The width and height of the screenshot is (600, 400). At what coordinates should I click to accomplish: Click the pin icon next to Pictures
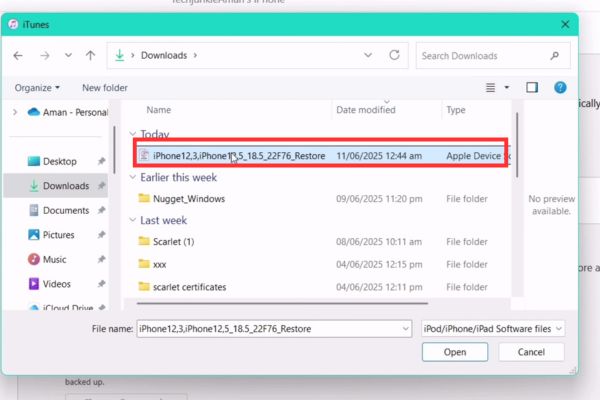click(101, 235)
